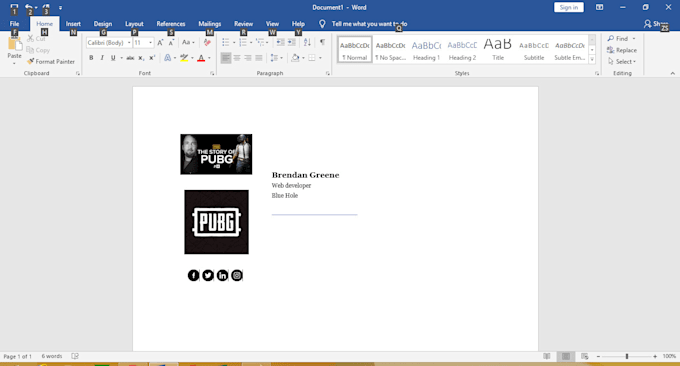Toggle Italic formatting

102,58
